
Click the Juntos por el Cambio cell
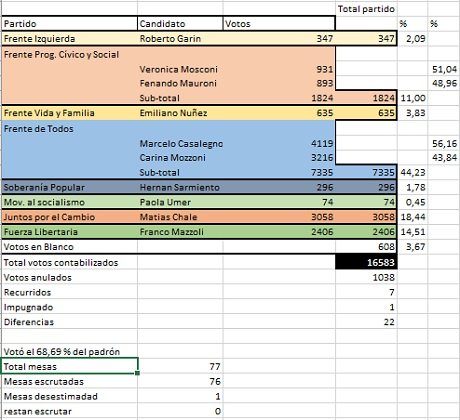click(70, 217)
